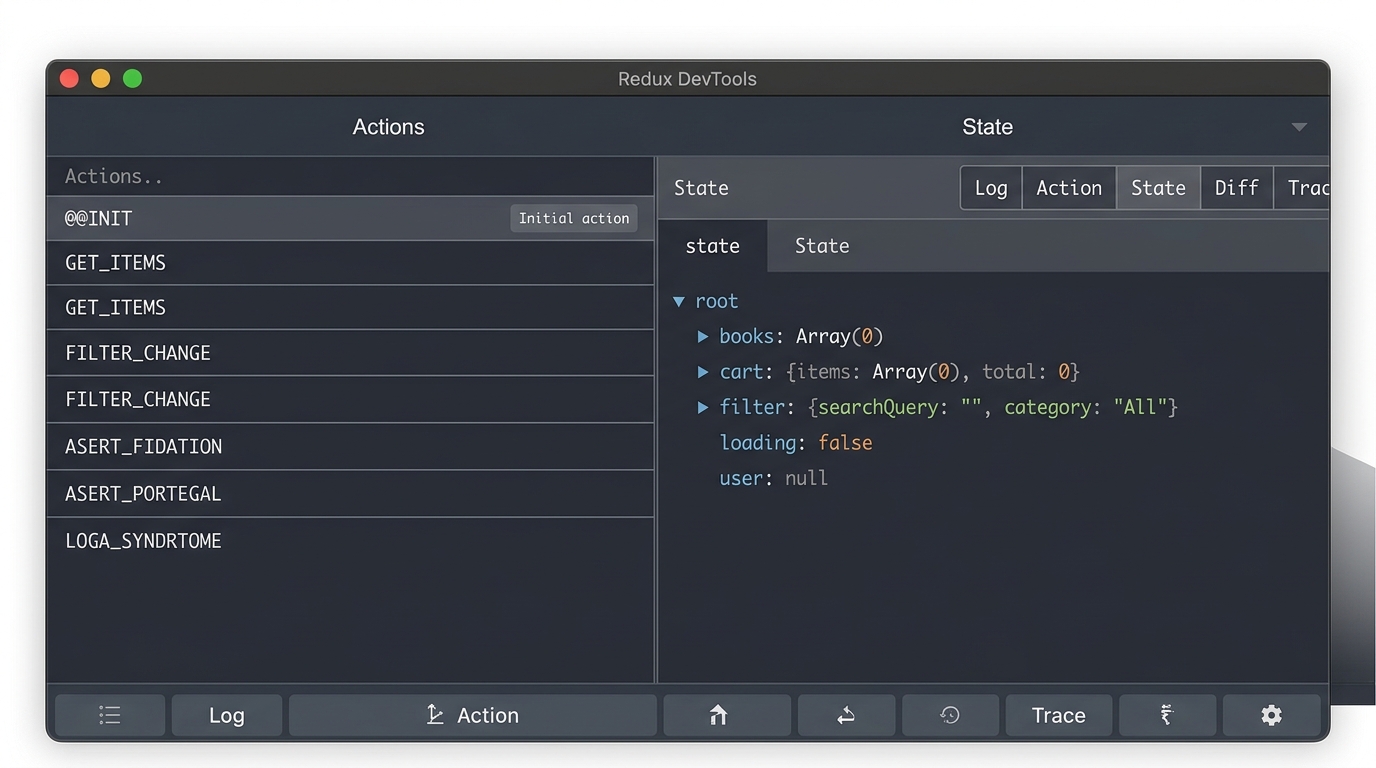Image resolution: width=1376 pixels, height=768 pixels.
Task: Switch to the Log tab in inspector
Action: click(991, 188)
